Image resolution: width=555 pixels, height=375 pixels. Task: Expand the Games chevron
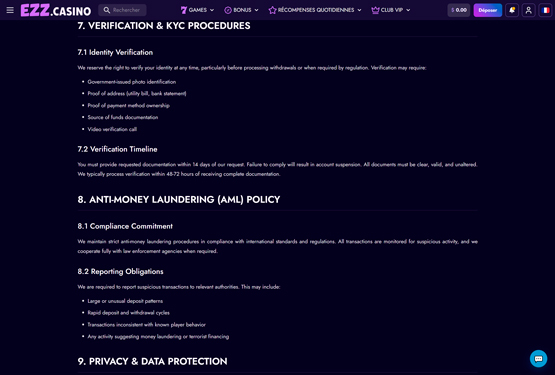point(212,10)
